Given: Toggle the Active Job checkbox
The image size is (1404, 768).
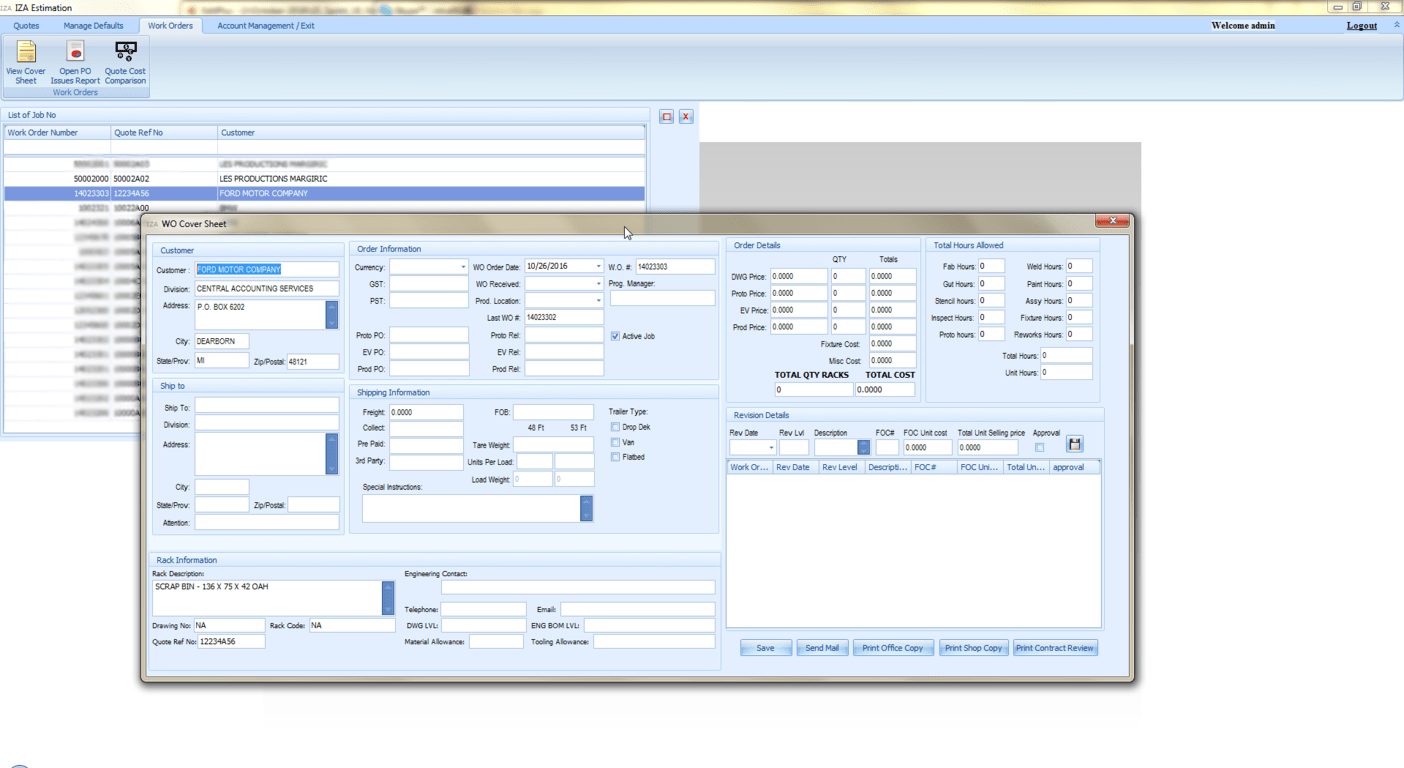Looking at the screenshot, I should click(x=615, y=337).
